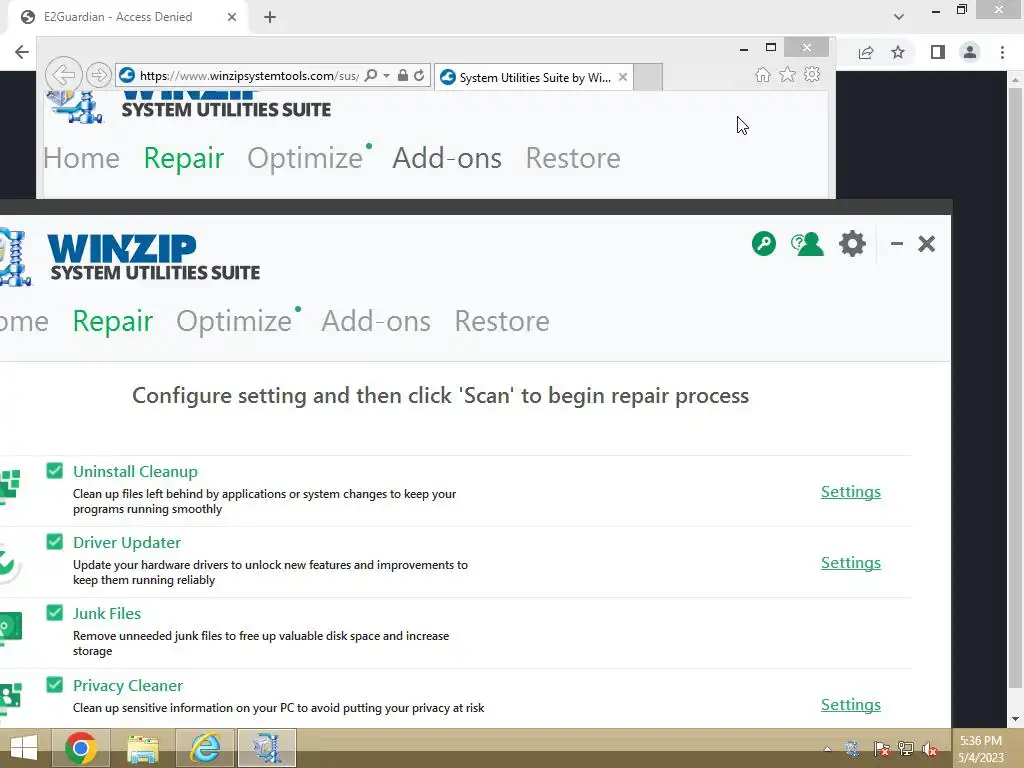The height and width of the screenshot is (768, 1024).
Task: Click Chrome back arrow button
Action: [22, 52]
